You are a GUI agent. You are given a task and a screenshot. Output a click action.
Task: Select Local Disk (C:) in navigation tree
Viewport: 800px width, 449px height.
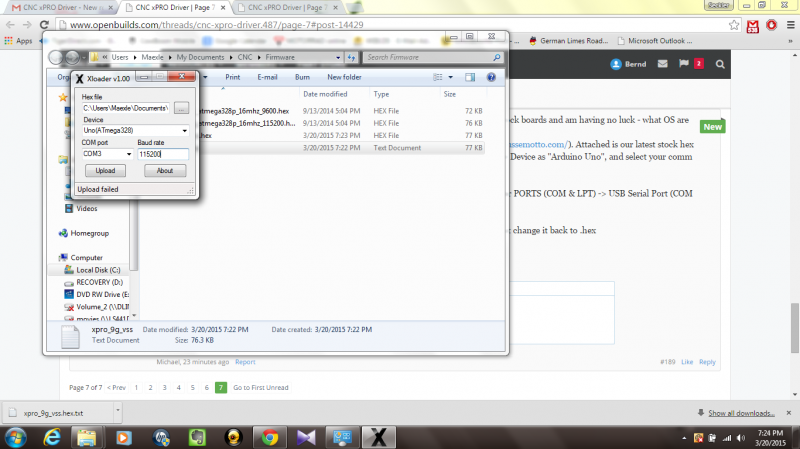[98, 269]
